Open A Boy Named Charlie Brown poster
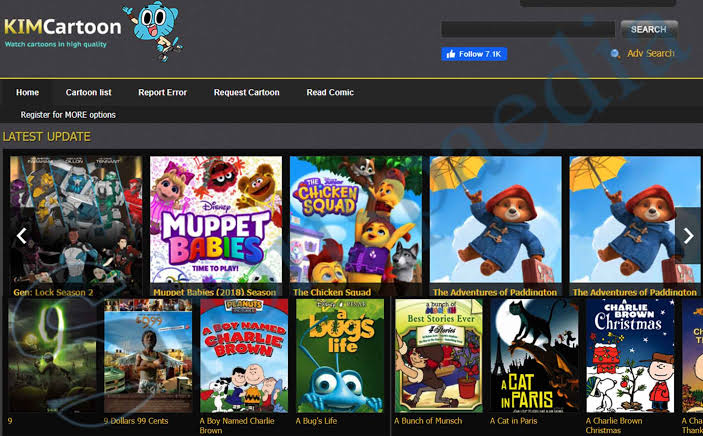The image size is (703, 436). pyautogui.click(x=243, y=355)
